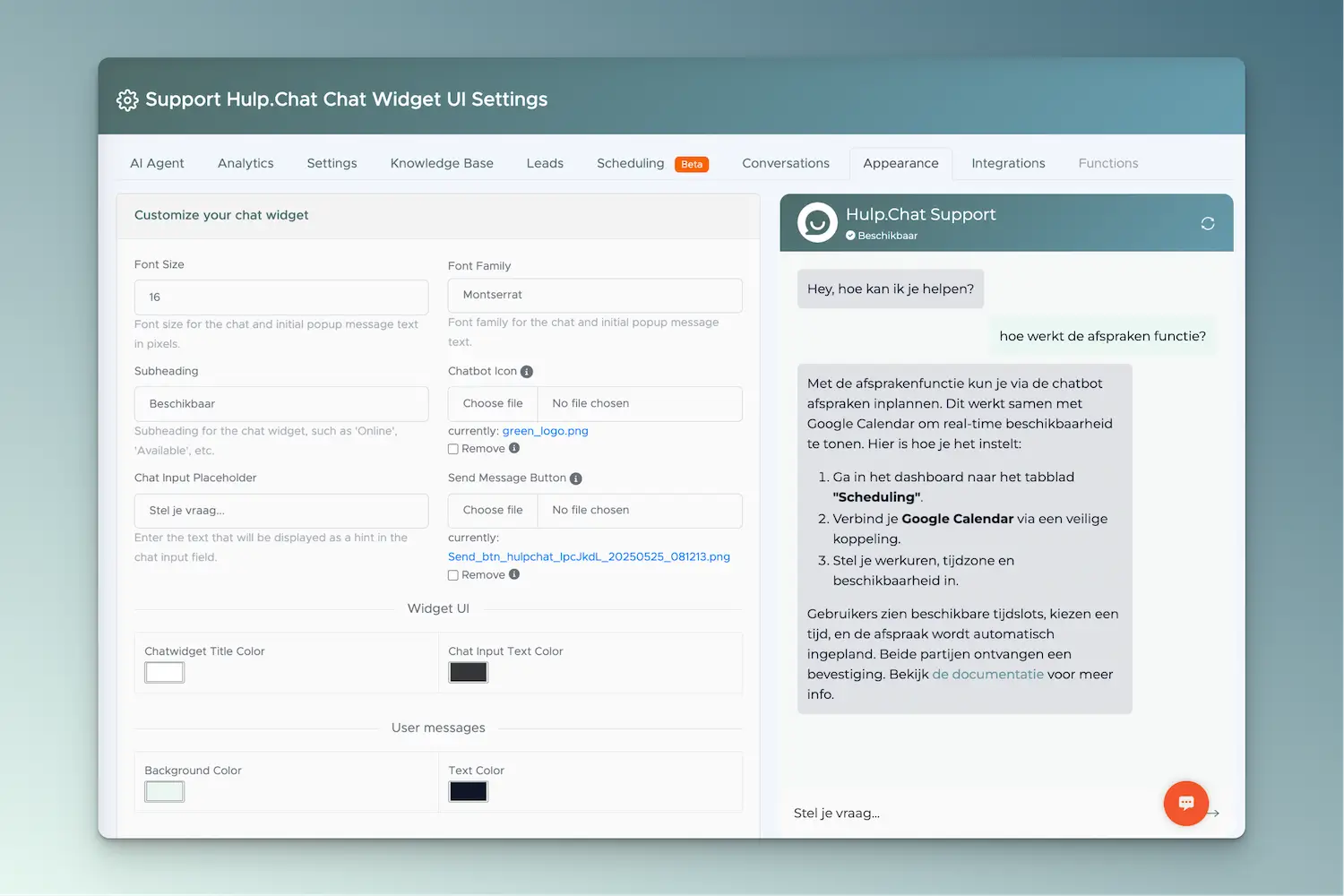Open User messages Background Color swatch
The height and width of the screenshot is (896, 1344).
[165, 791]
